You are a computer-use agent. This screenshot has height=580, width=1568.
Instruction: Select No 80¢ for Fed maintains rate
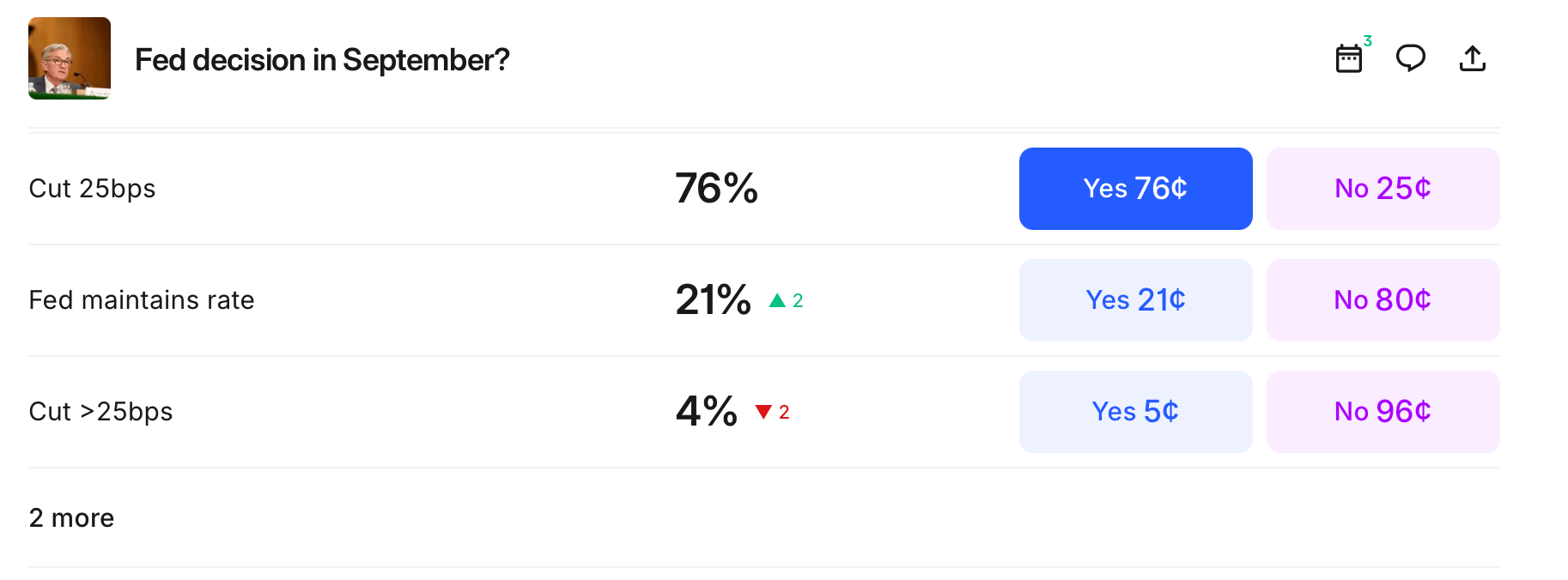pos(1383,300)
